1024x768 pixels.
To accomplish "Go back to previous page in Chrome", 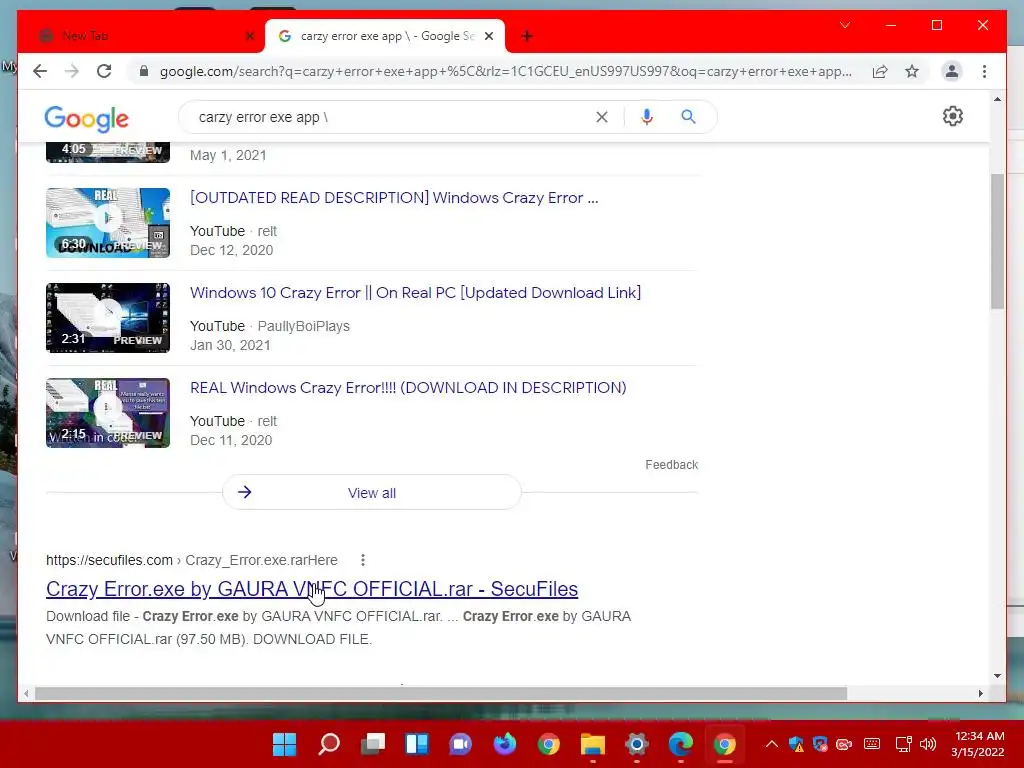I will tap(40, 71).
